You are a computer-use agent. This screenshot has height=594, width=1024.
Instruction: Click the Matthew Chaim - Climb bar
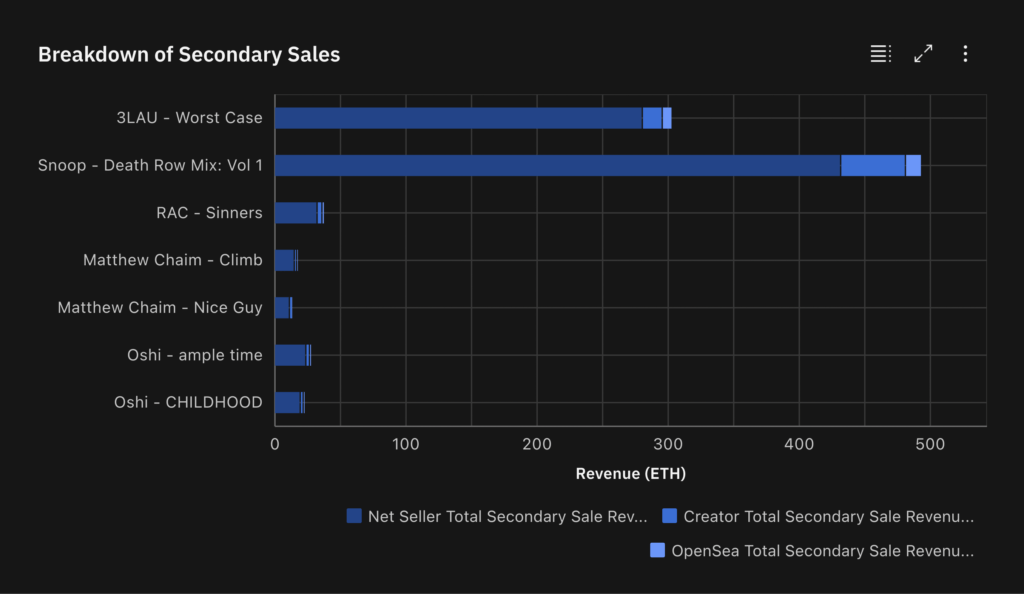click(x=284, y=260)
